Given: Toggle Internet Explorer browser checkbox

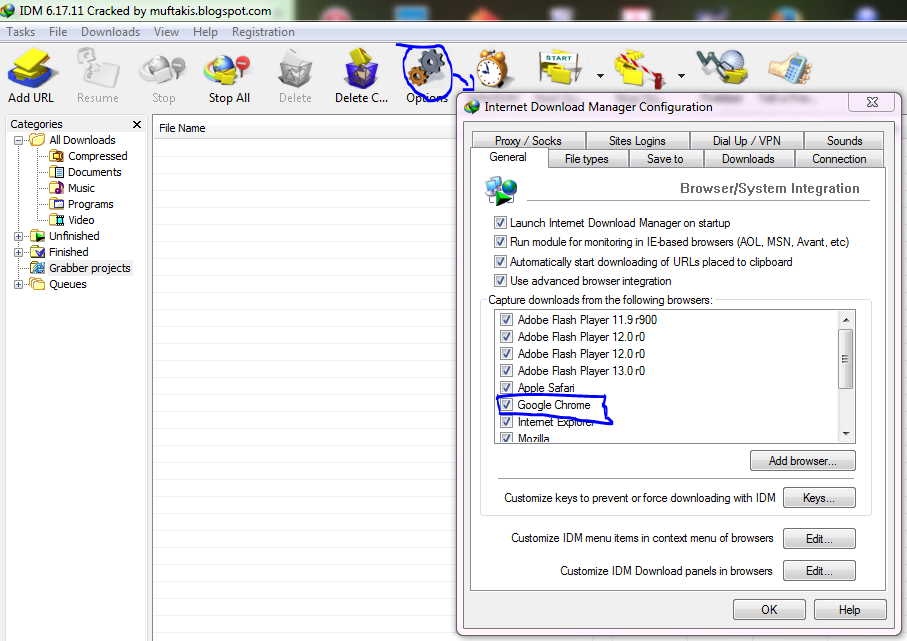Looking at the screenshot, I should point(506,422).
